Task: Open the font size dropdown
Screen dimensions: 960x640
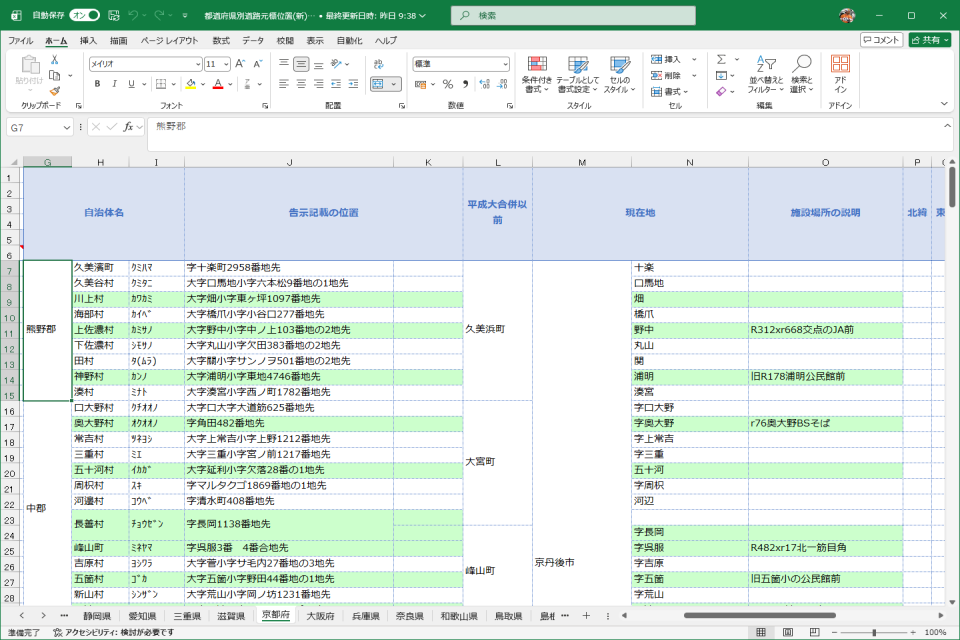Action: point(225,63)
